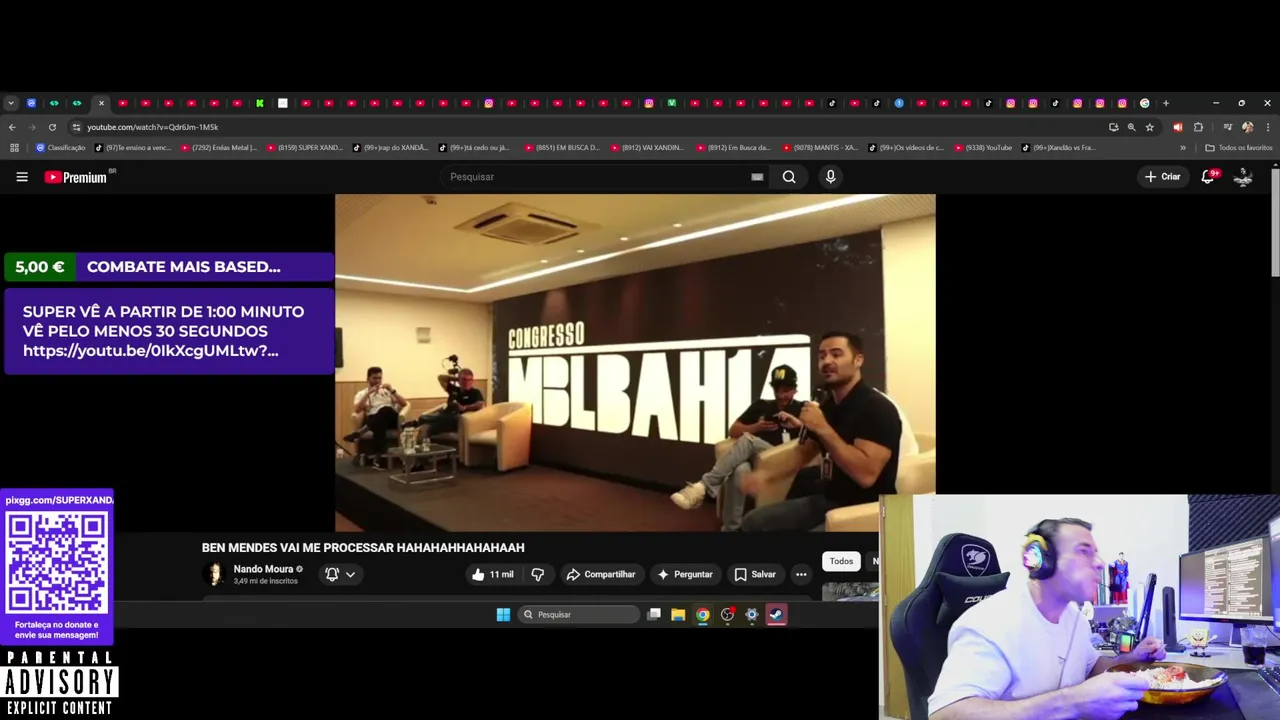
Task: Expand the subscription notification bell dropdown
Action: [x=340, y=574]
